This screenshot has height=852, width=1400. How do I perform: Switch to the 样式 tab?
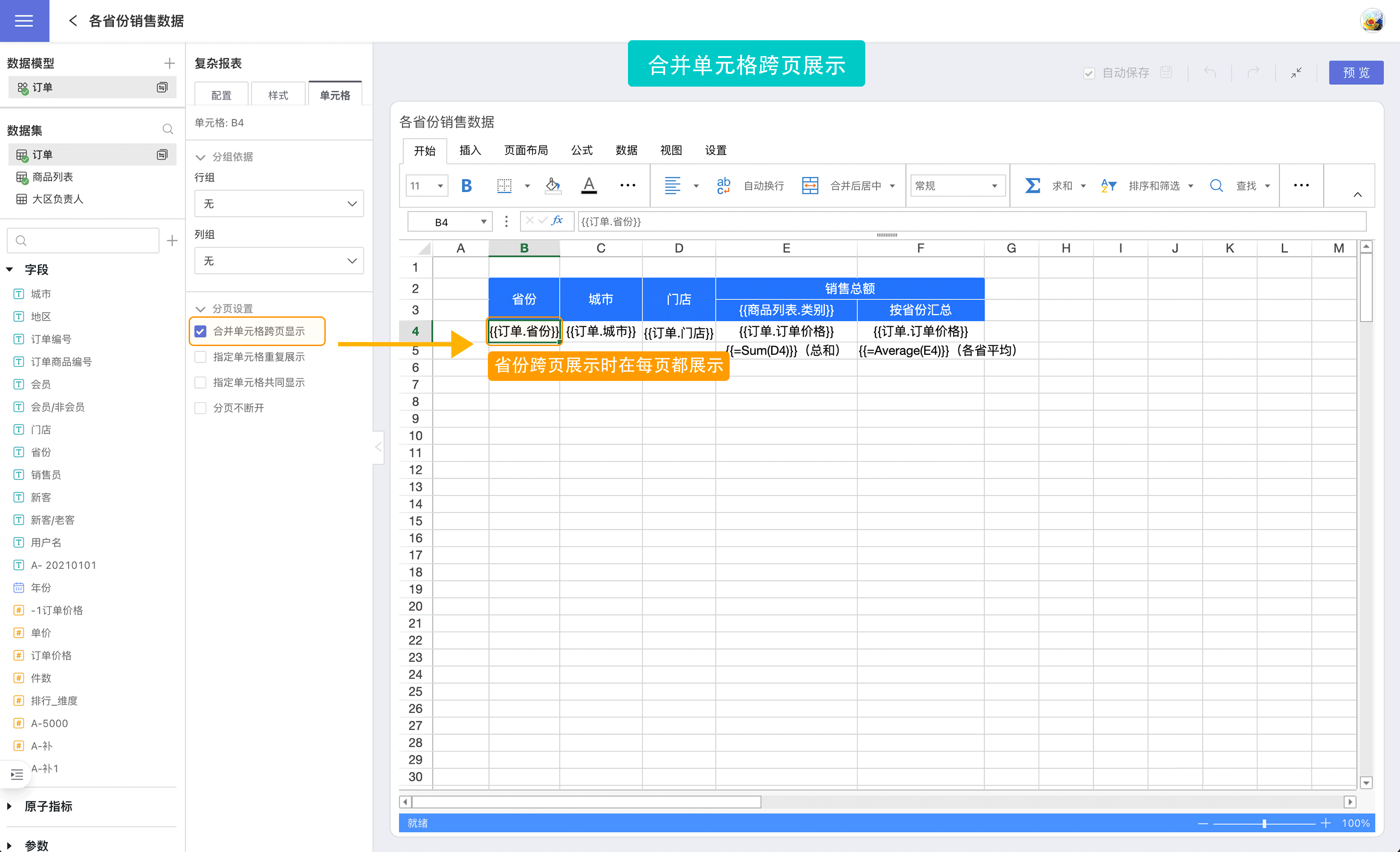[x=278, y=95]
